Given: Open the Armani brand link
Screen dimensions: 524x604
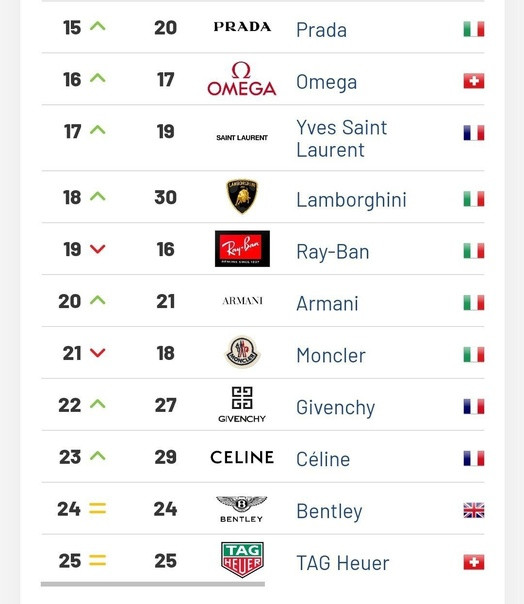Looking at the screenshot, I should coord(327,304).
